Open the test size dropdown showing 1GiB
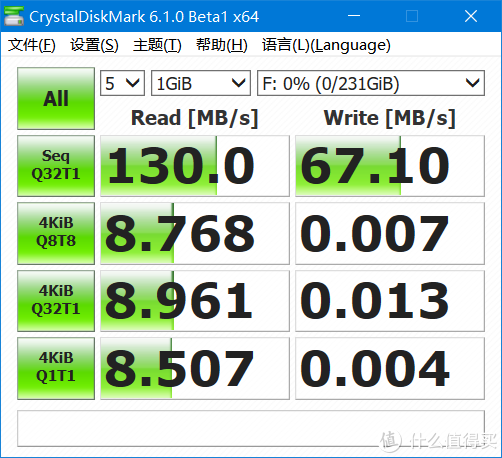Screen dimensions: 502x458 [201, 83]
